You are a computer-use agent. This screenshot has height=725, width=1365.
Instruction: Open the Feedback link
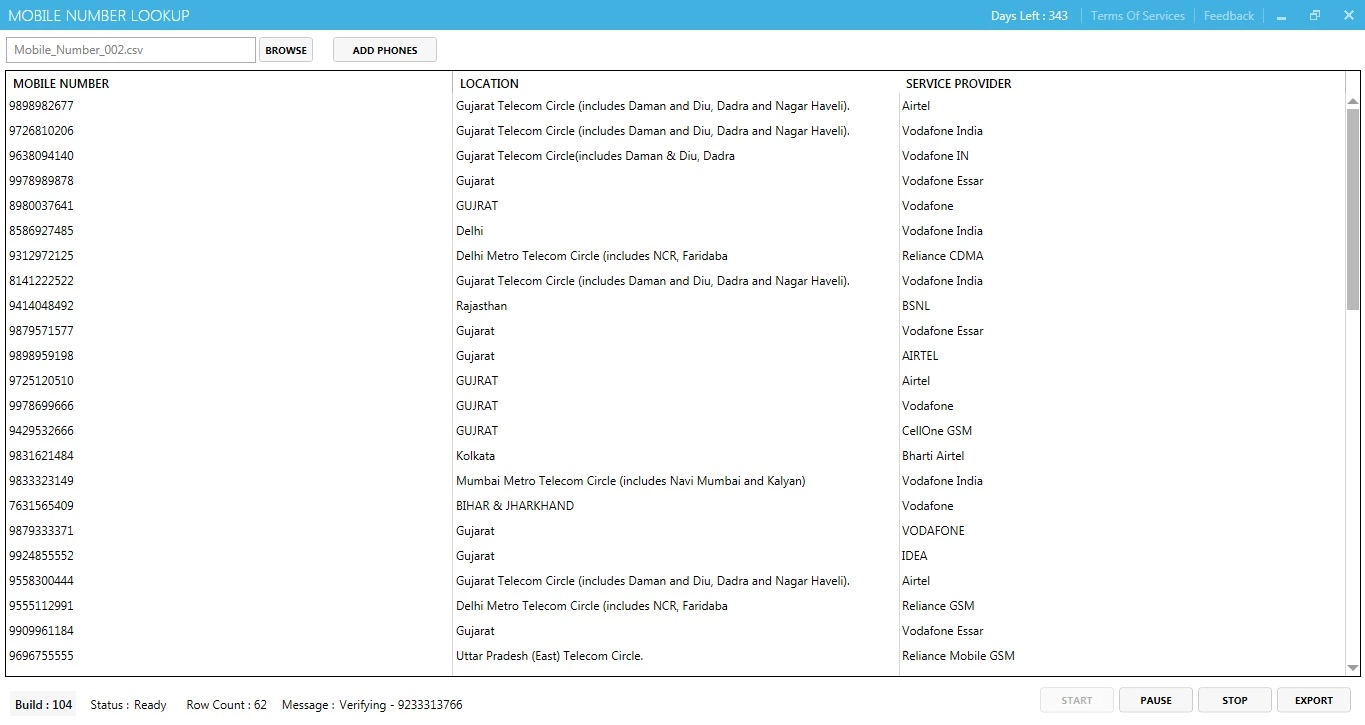tap(1228, 16)
